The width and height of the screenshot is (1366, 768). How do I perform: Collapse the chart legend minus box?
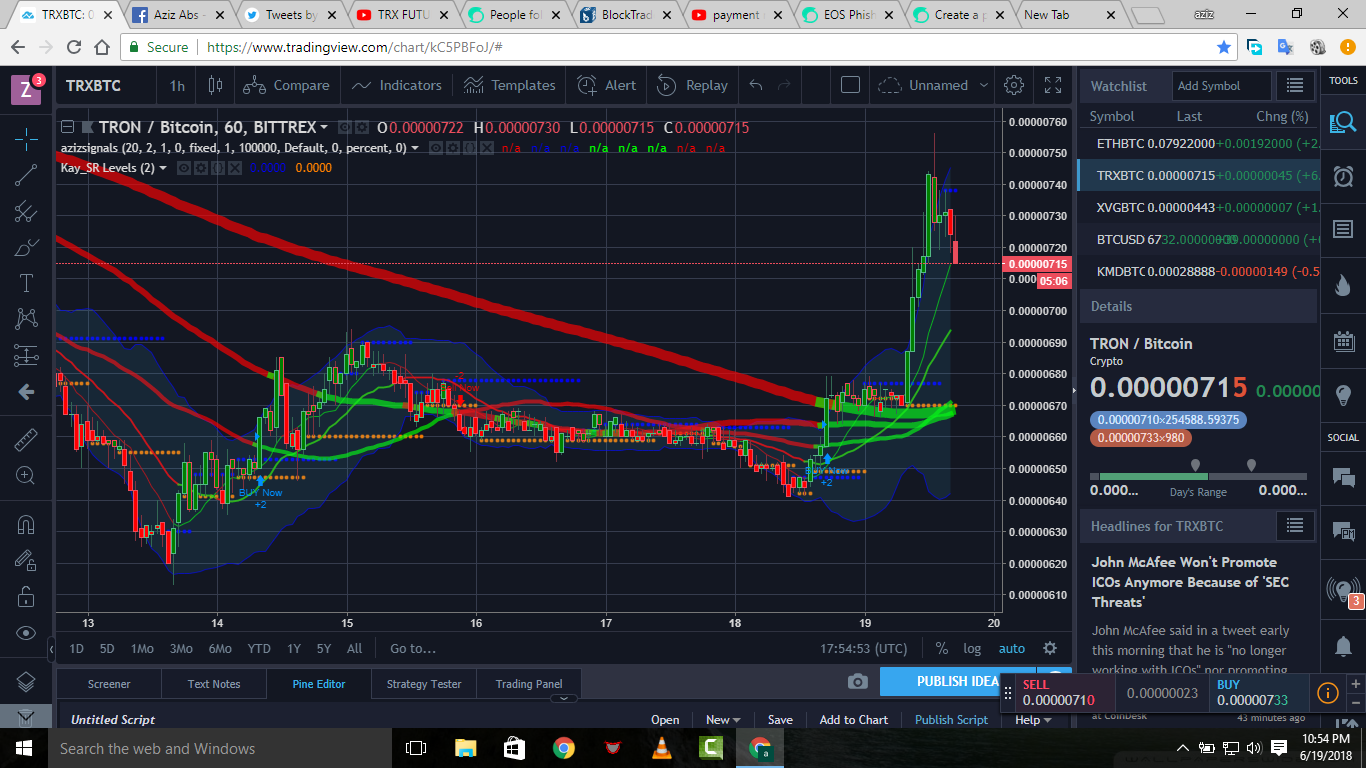67,127
